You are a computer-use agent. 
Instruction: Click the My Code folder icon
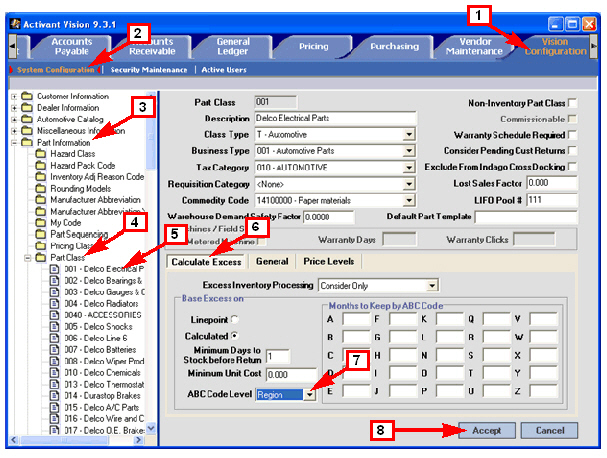(x=41, y=223)
